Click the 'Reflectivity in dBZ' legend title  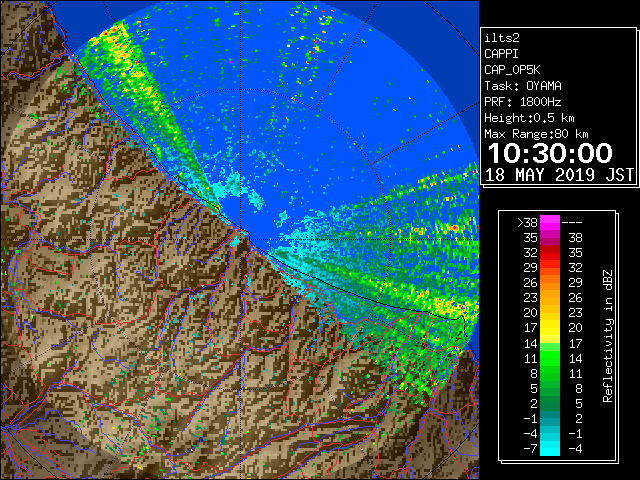coord(608,336)
